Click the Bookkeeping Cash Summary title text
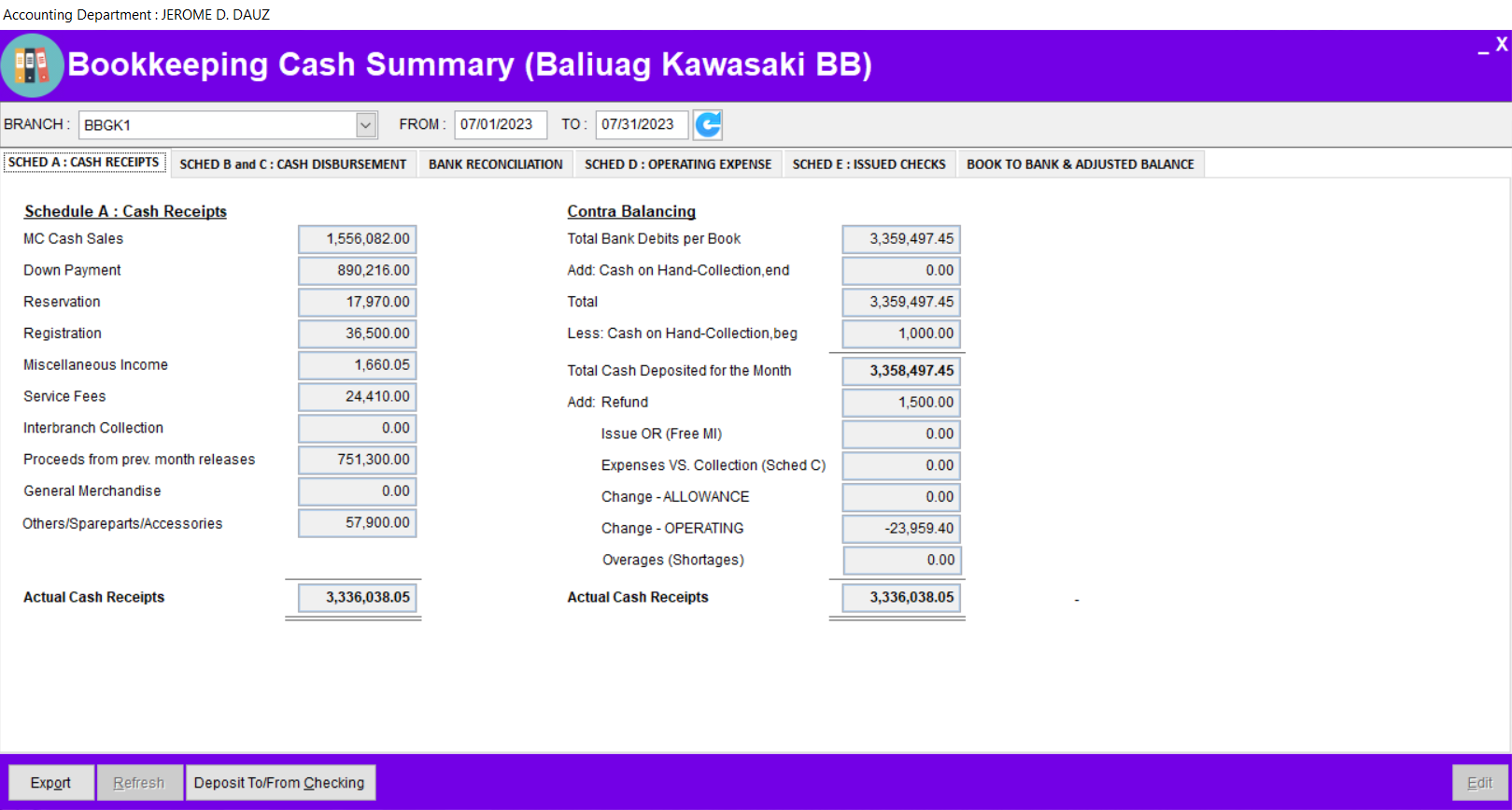 point(470,64)
